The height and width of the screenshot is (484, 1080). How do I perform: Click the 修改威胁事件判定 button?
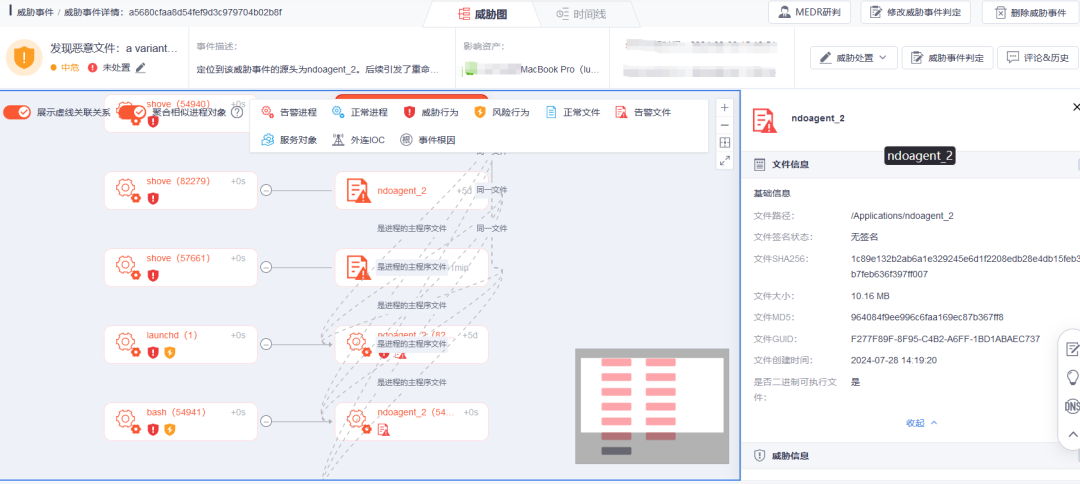pyautogui.click(x=917, y=12)
